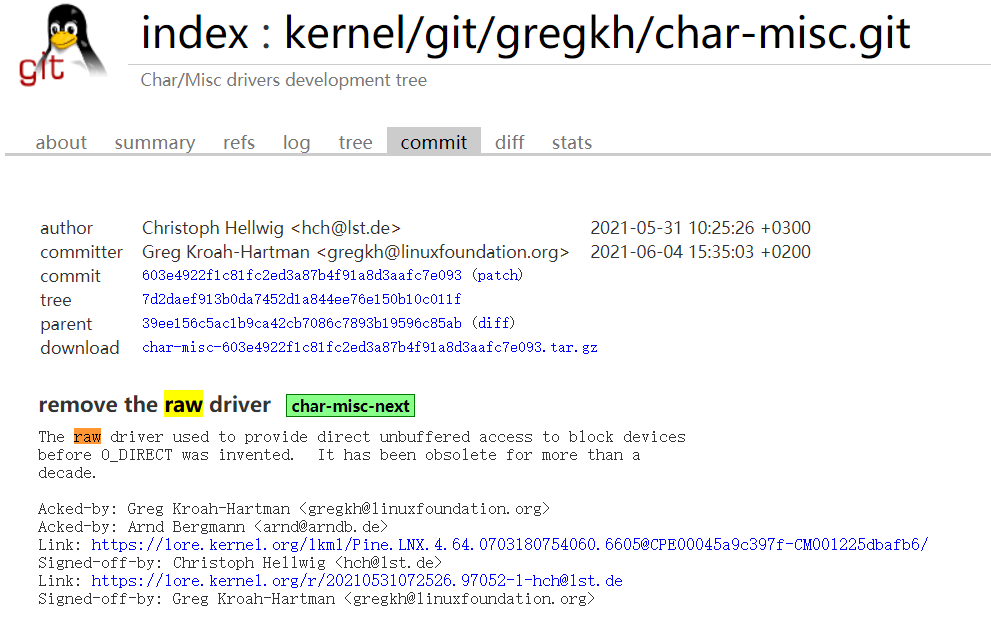Click the index link in header
This screenshot has height=627, width=991.
(x=194, y=34)
